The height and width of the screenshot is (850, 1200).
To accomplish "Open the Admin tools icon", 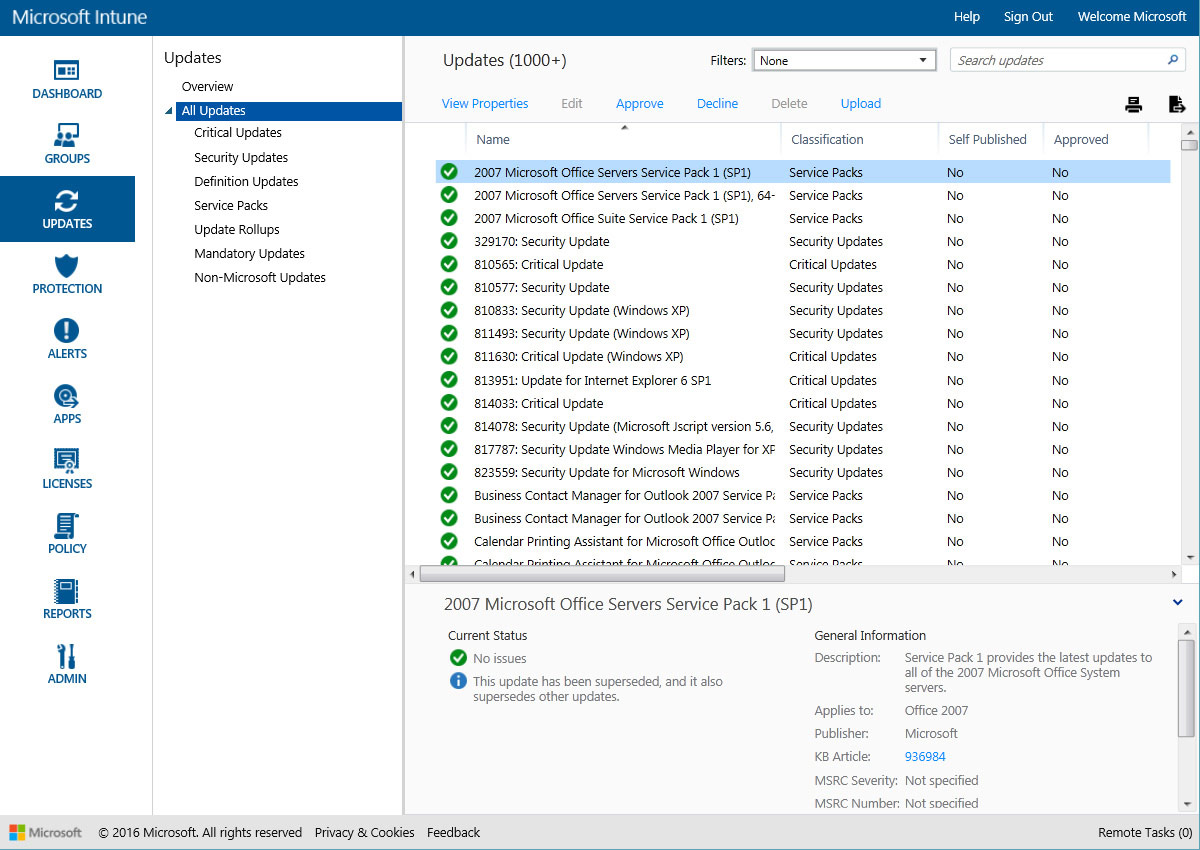I will 67,655.
